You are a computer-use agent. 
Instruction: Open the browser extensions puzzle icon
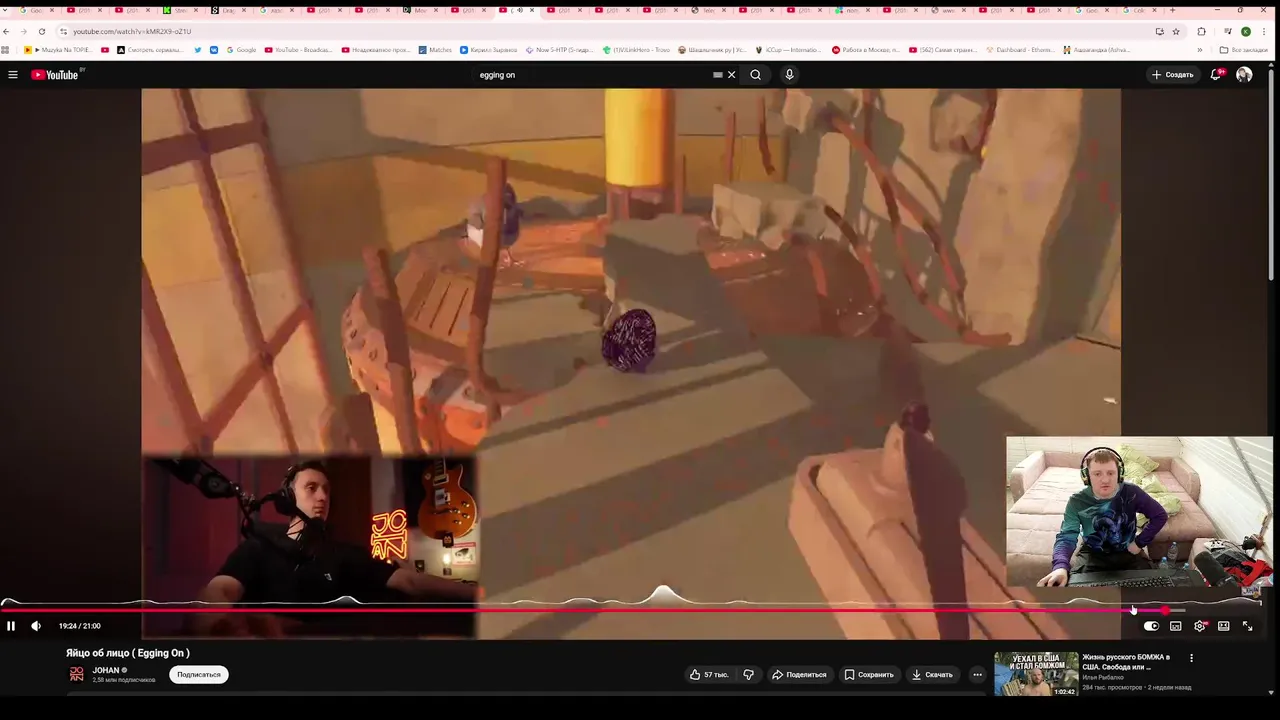coord(1202,32)
